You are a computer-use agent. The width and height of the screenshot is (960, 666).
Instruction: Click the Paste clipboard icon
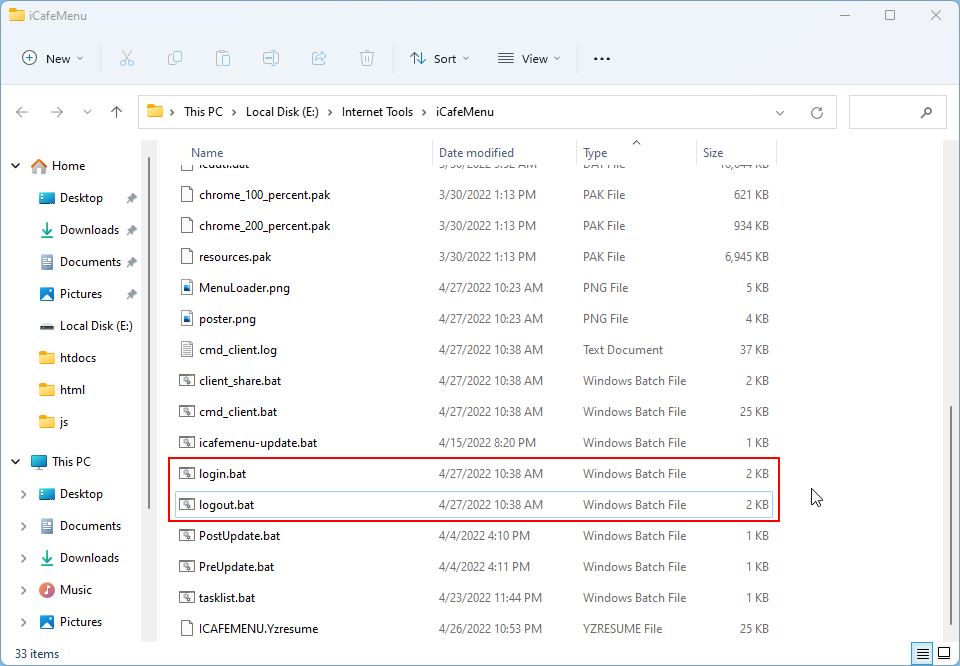tap(223, 59)
